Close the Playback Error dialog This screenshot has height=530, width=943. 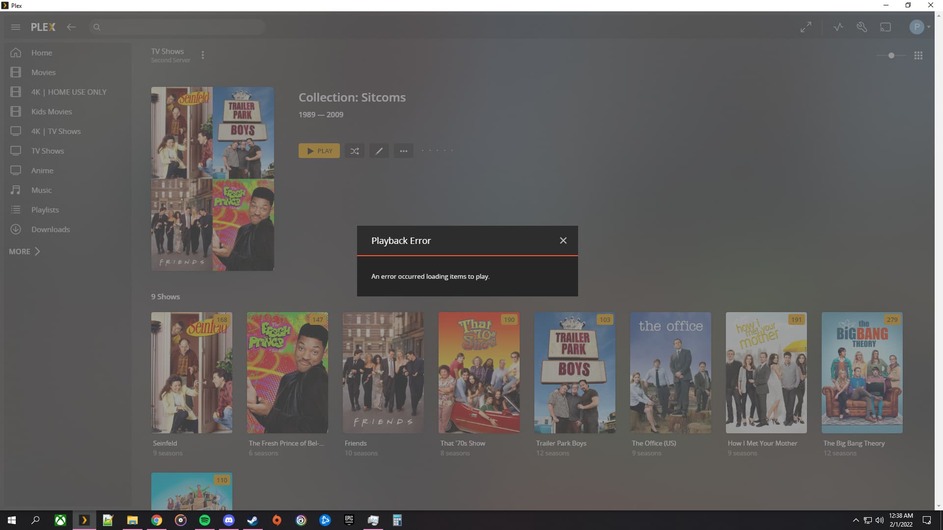pos(563,241)
